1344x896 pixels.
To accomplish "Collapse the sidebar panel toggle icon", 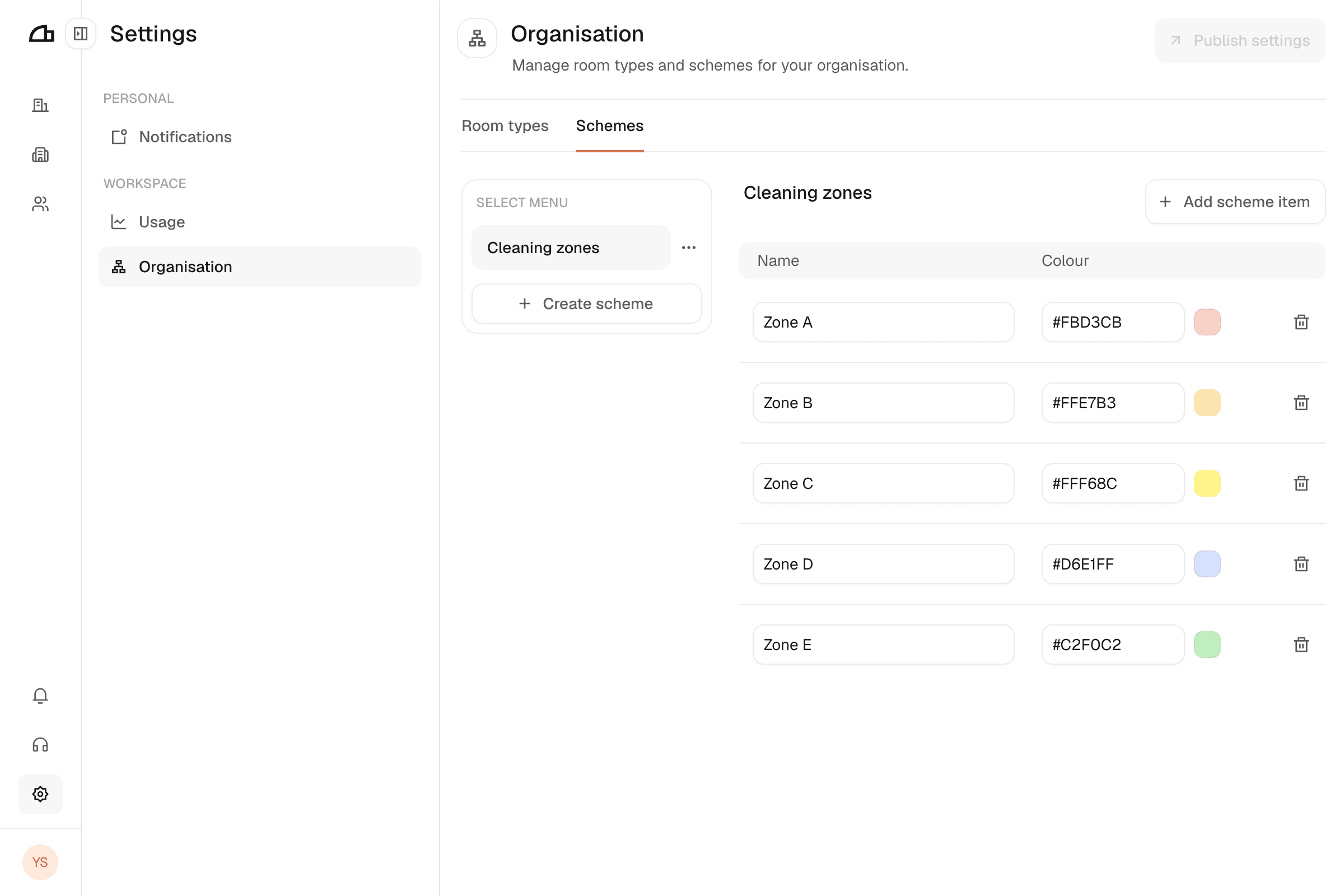I will (81, 34).
